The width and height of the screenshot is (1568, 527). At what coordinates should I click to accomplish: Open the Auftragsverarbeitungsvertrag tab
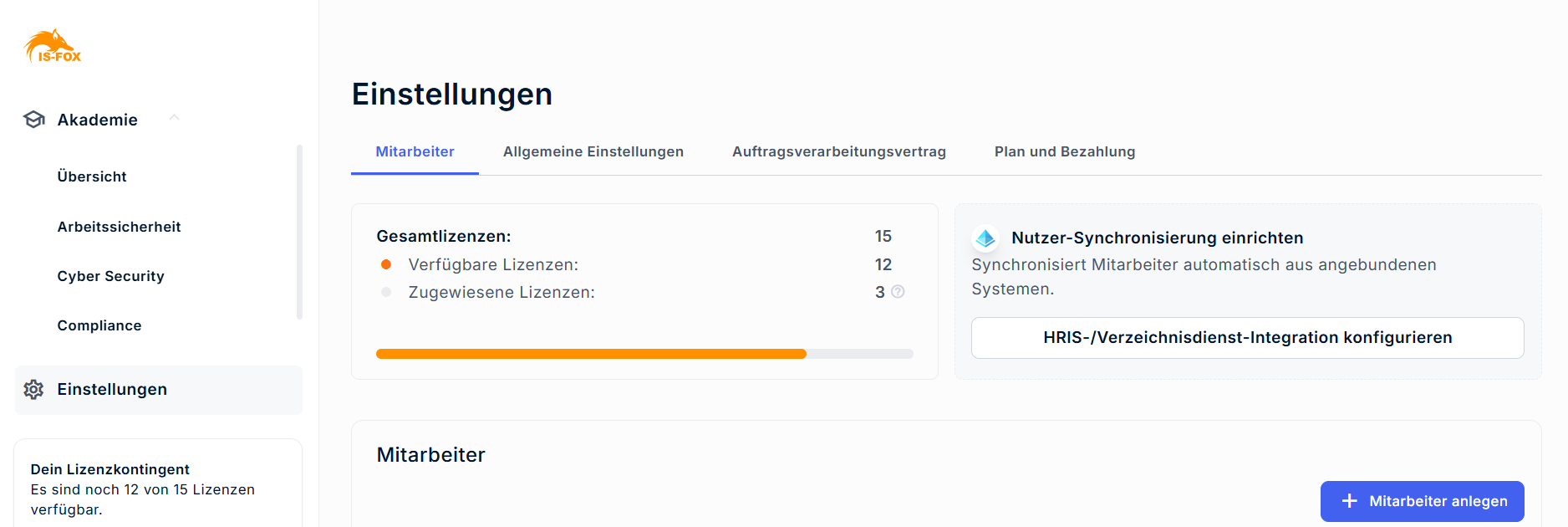pos(838,151)
